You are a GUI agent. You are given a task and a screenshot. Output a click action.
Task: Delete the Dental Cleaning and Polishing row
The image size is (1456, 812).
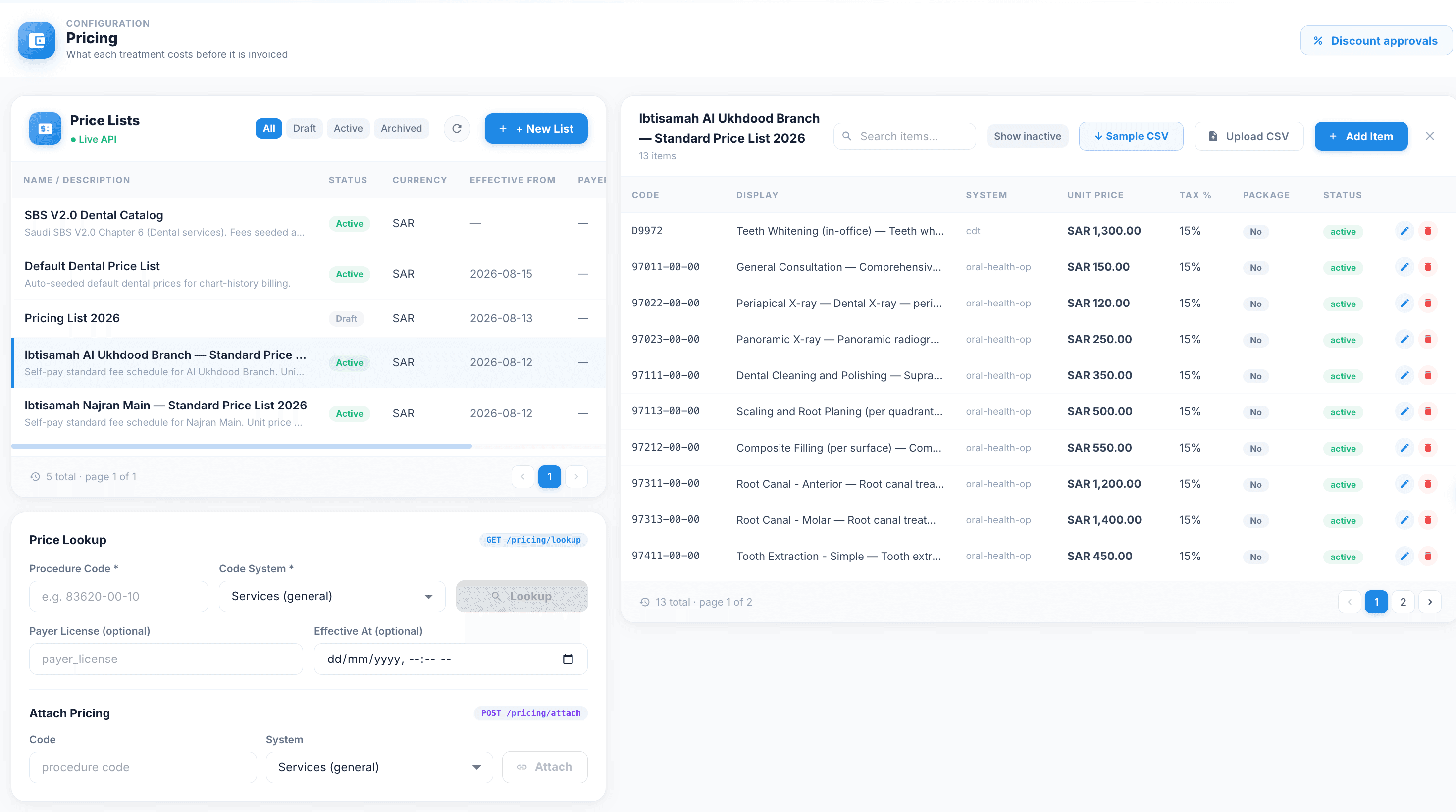click(x=1428, y=375)
